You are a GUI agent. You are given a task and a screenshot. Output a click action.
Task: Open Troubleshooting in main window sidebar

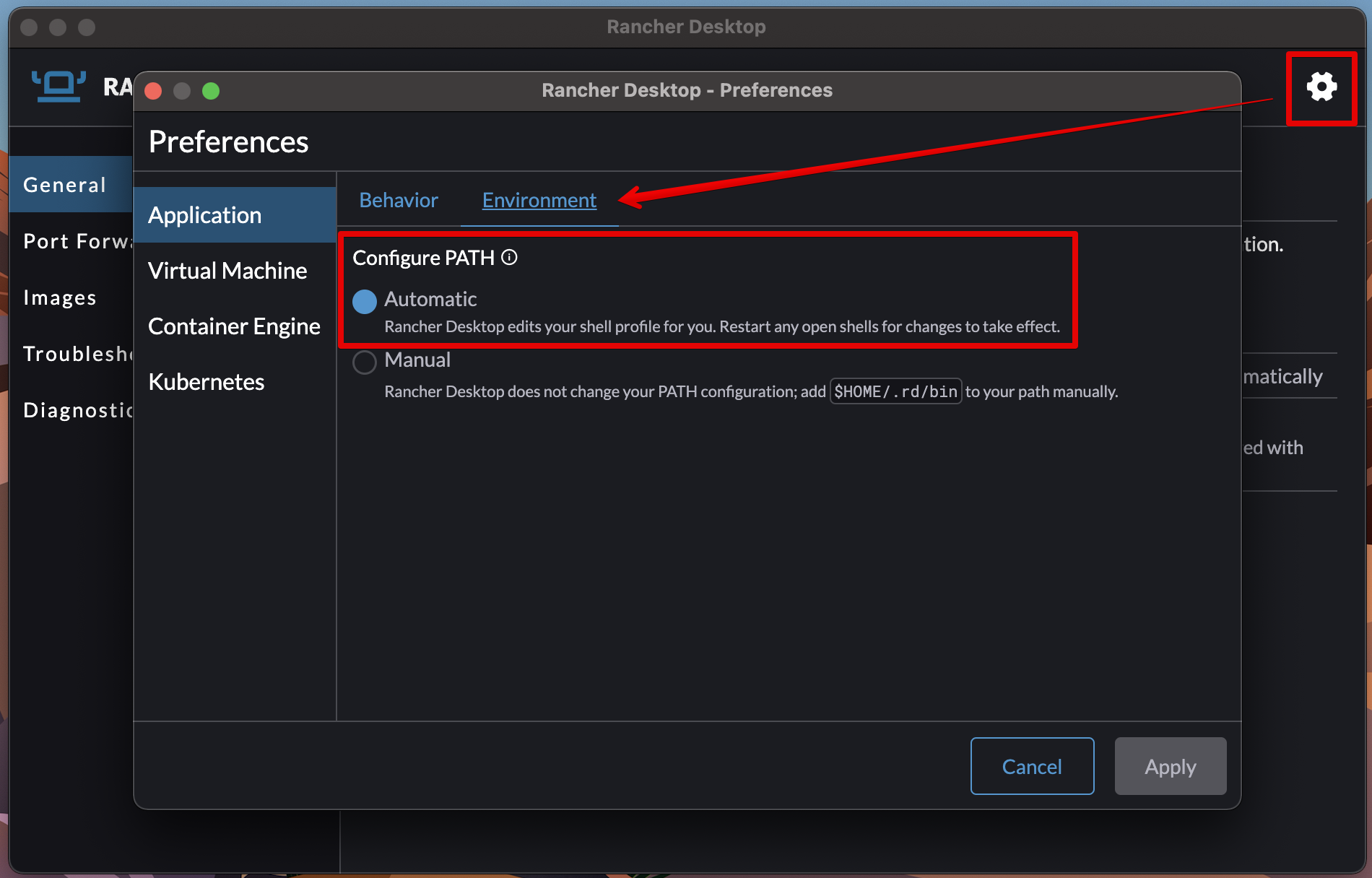point(71,353)
